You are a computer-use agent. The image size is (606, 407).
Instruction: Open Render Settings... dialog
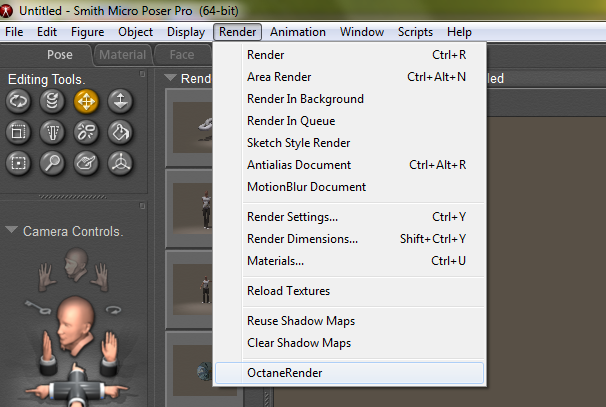click(349, 217)
